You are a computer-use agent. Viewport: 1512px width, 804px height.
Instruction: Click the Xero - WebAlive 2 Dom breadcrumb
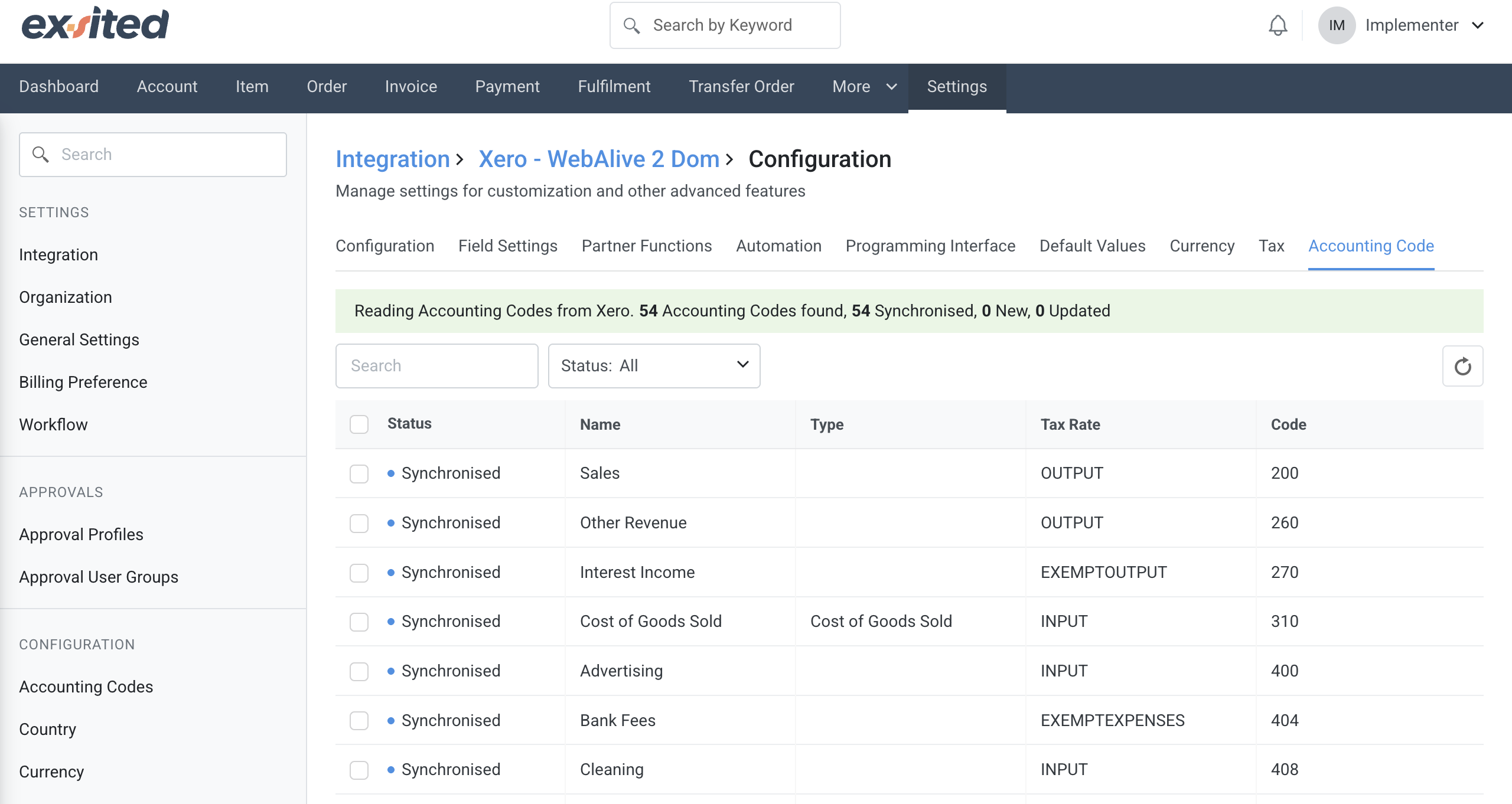coord(598,159)
